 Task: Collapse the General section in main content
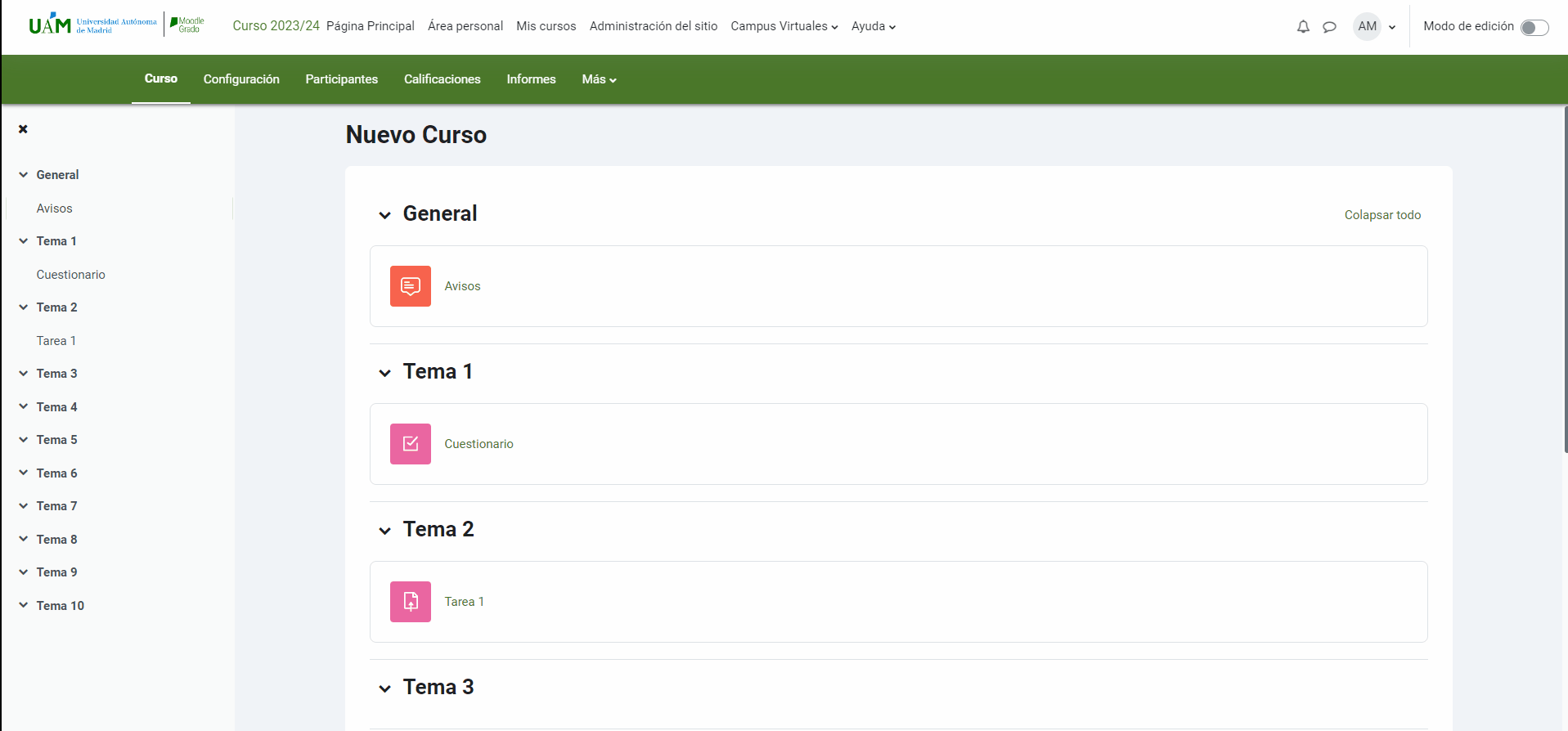click(x=384, y=215)
